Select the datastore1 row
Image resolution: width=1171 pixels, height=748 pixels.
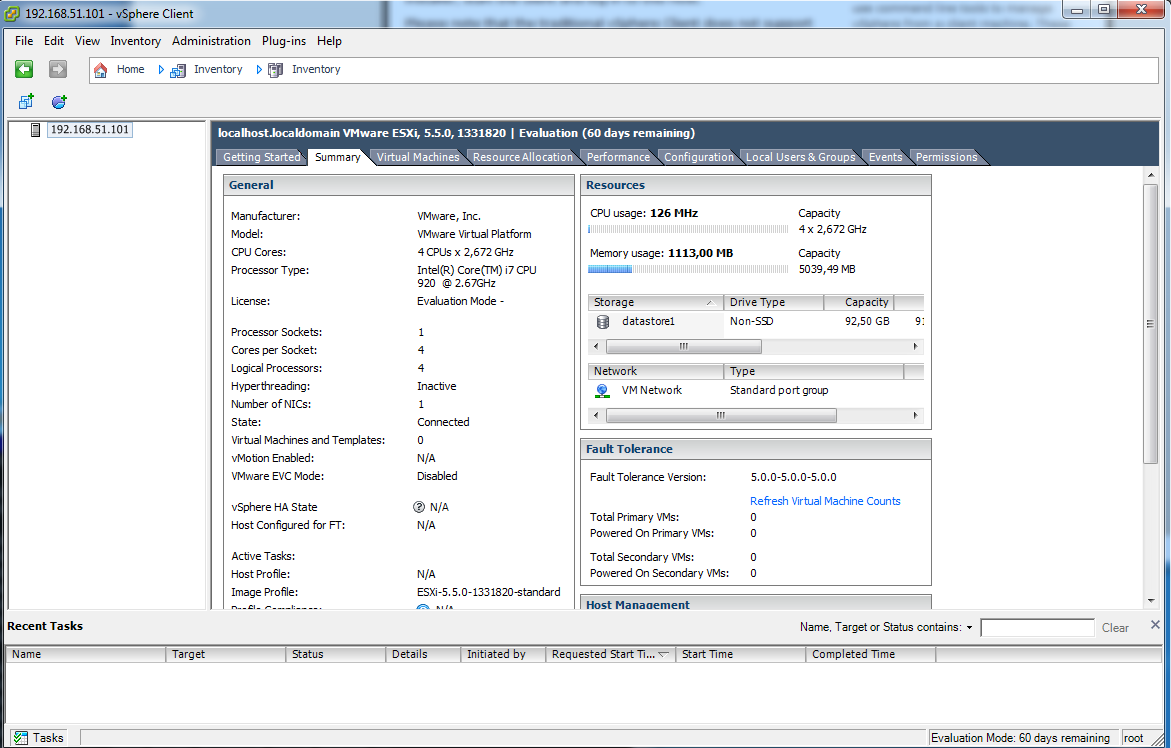click(x=756, y=322)
